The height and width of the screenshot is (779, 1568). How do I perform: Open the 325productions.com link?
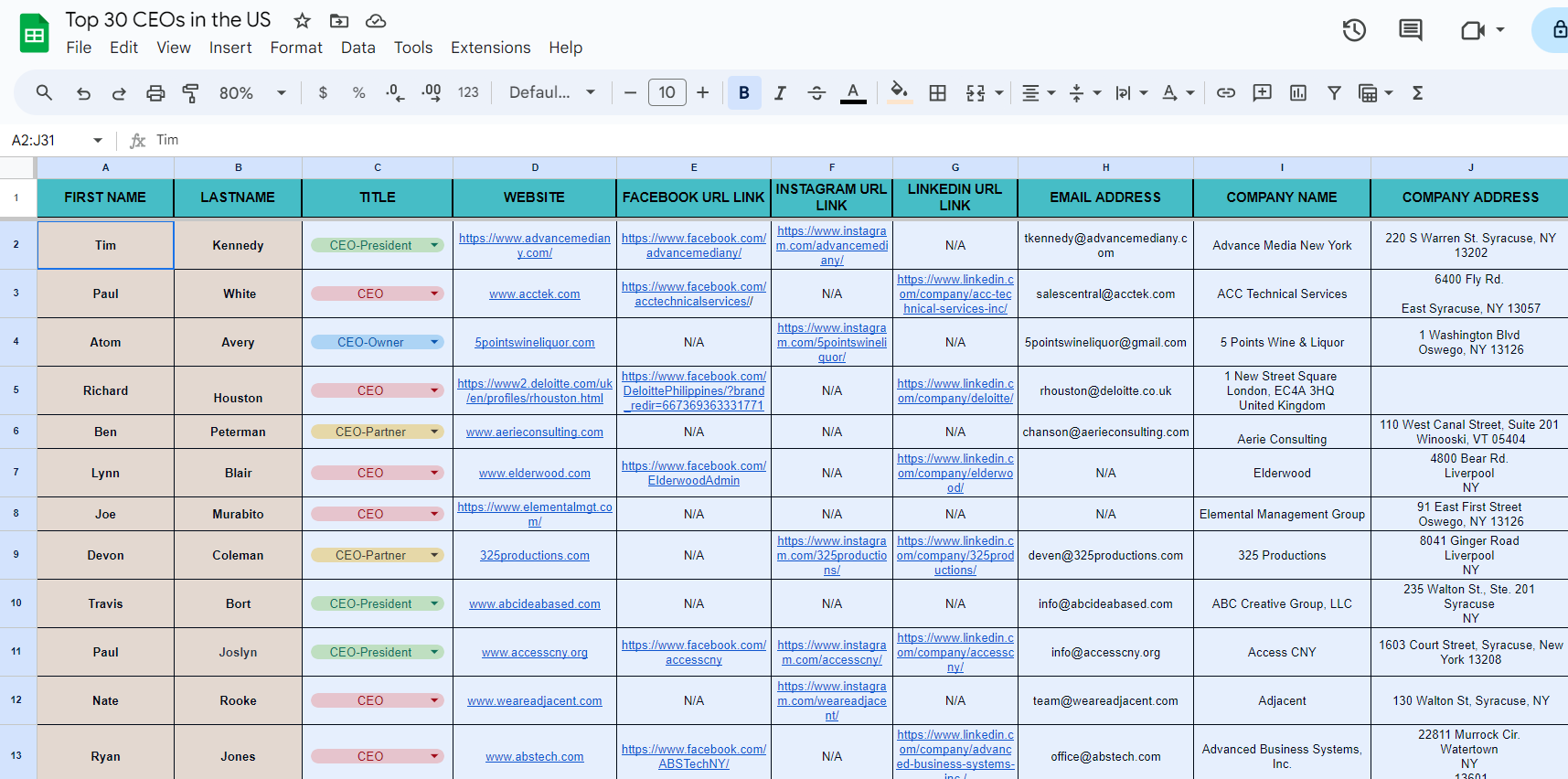tap(535, 556)
